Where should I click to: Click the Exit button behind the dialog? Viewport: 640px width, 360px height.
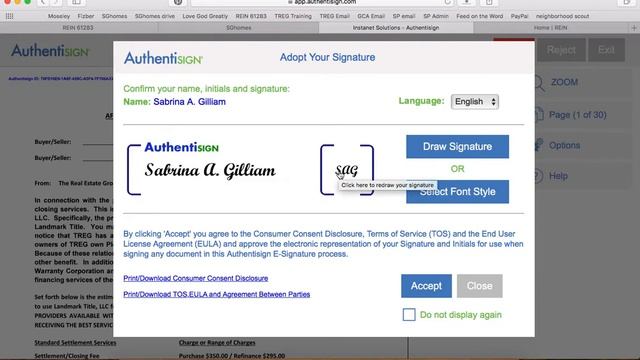pyautogui.click(x=606, y=50)
